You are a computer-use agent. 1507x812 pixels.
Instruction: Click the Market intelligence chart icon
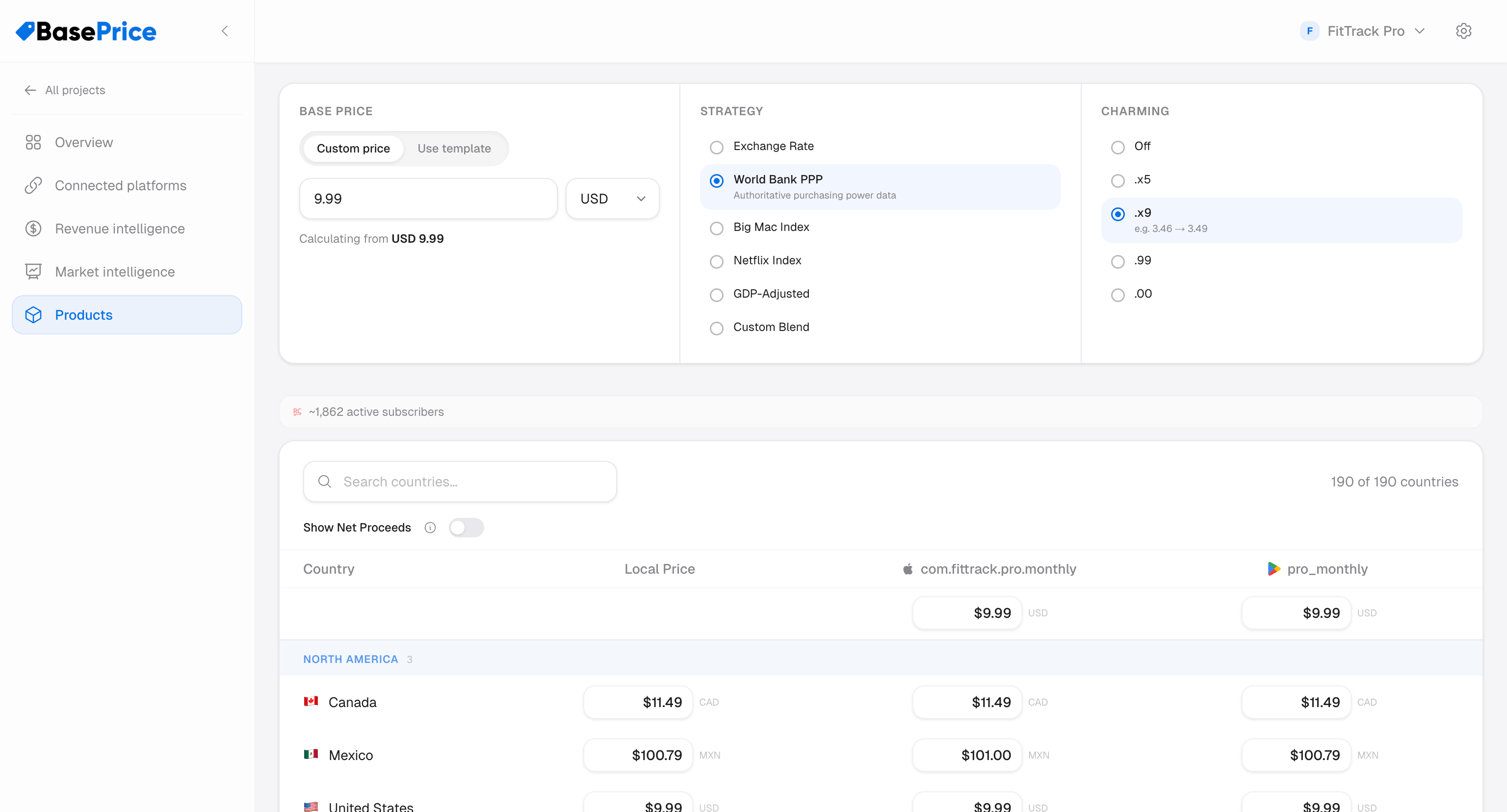pos(33,272)
